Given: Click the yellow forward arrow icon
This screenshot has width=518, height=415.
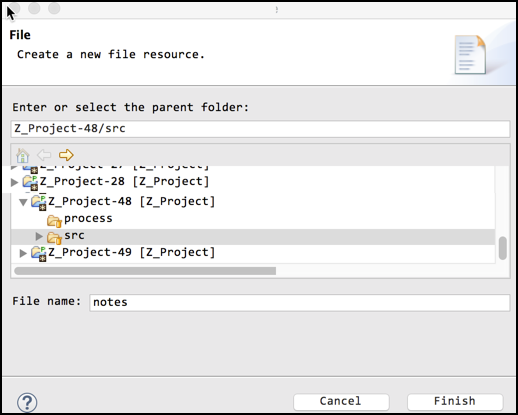Looking at the screenshot, I should [x=66, y=155].
